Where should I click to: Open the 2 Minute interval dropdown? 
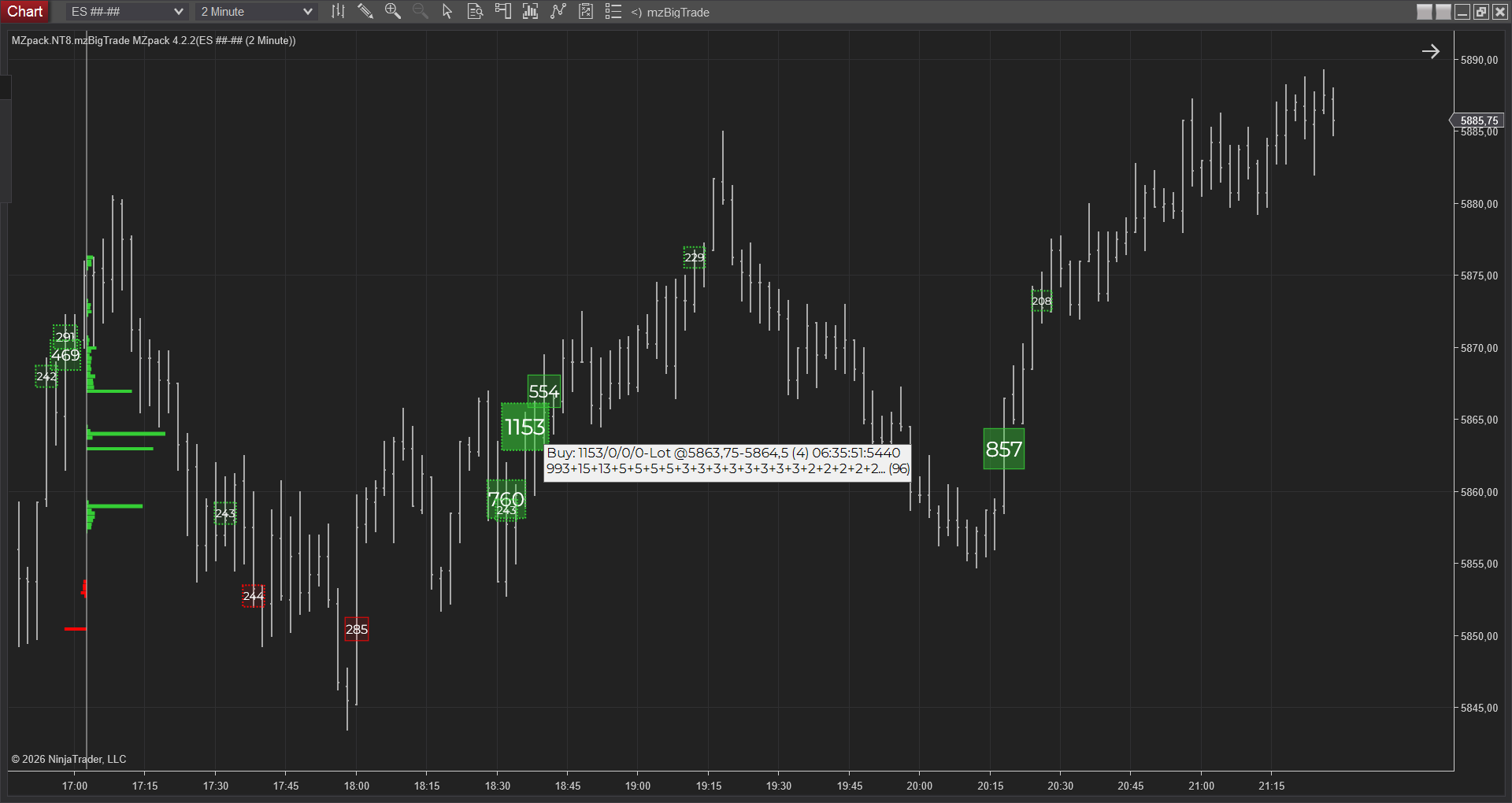pyautogui.click(x=257, y=12)
